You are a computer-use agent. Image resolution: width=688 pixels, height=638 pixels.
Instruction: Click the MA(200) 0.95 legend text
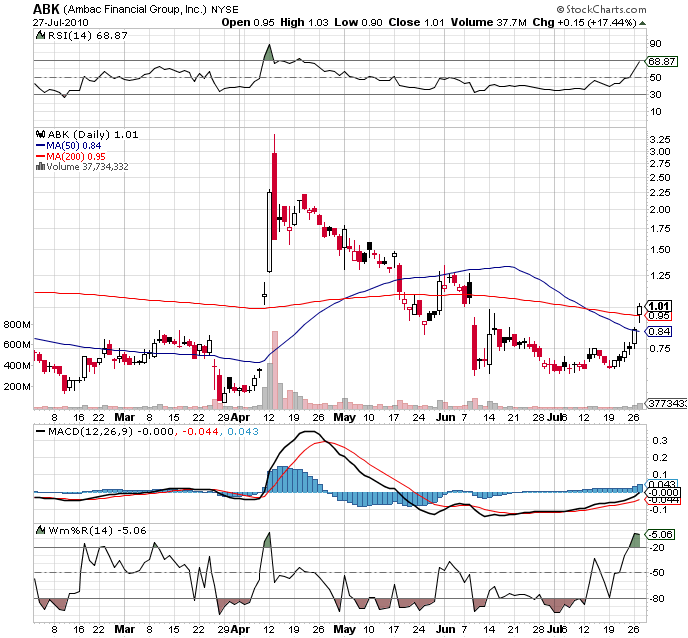76,157
